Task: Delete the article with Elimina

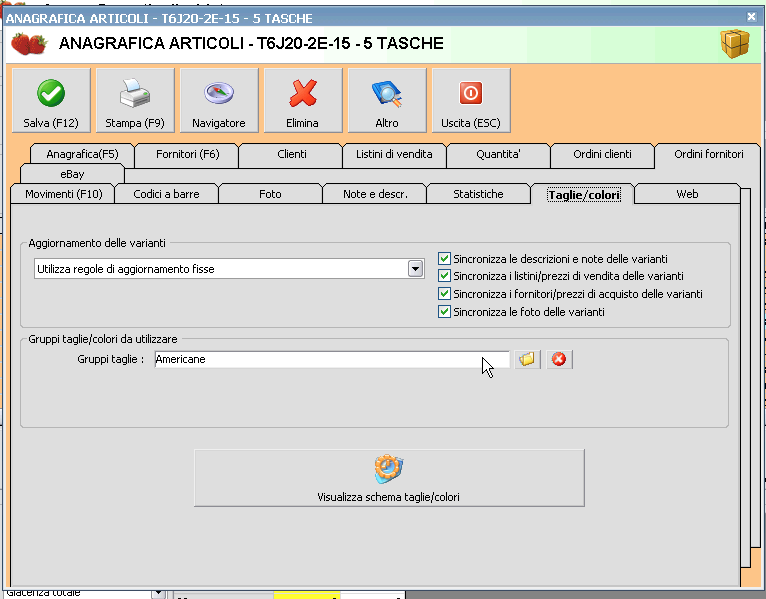Action: click(303, 101)
